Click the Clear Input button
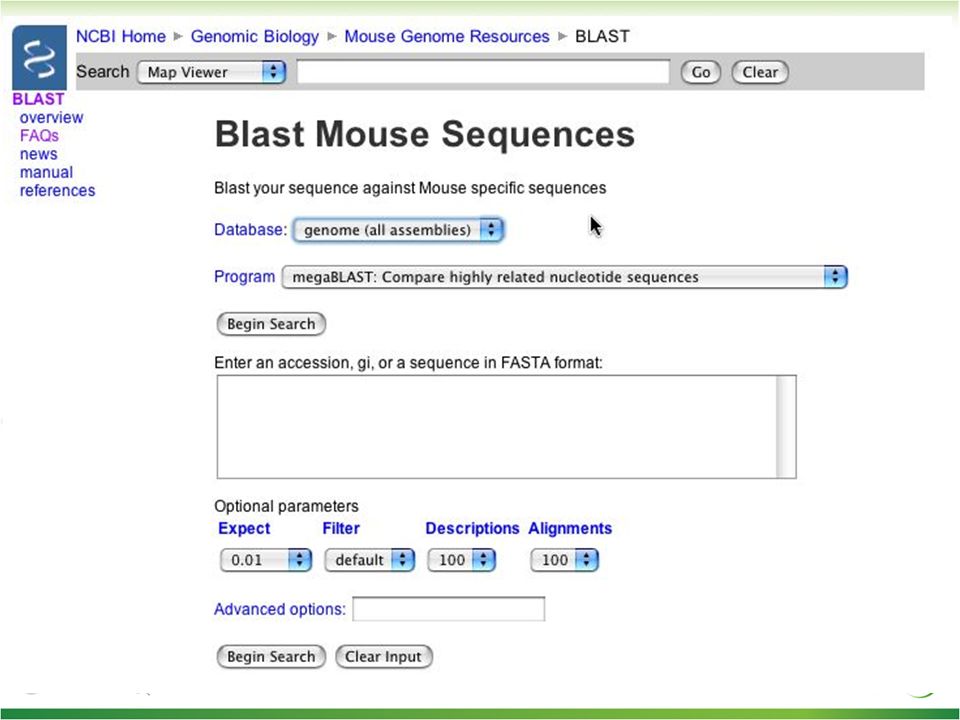Image resolution: width=960 pixels, height=720 pixels. (384, 657)
